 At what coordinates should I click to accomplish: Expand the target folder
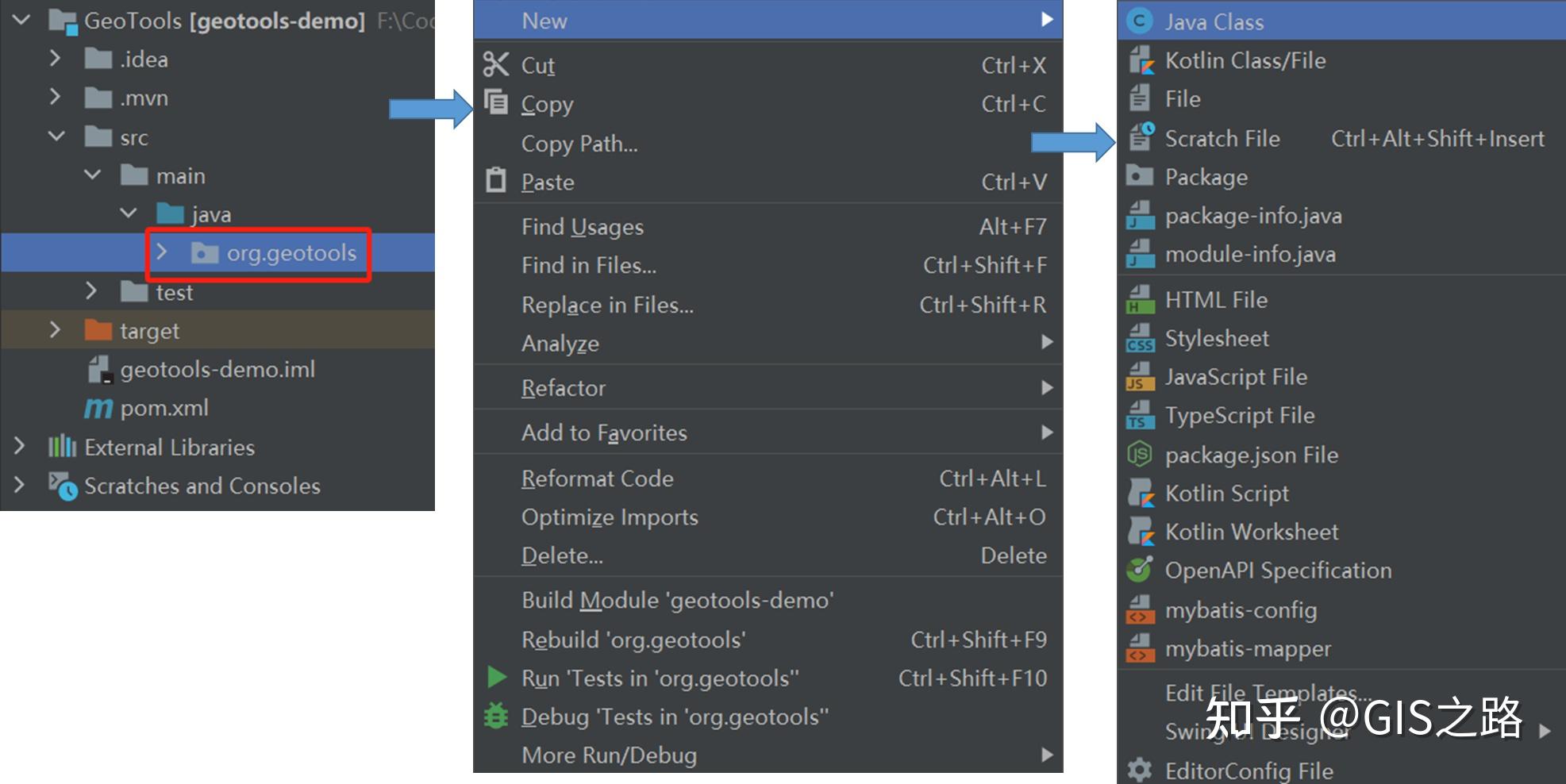(x=55, y=330)
